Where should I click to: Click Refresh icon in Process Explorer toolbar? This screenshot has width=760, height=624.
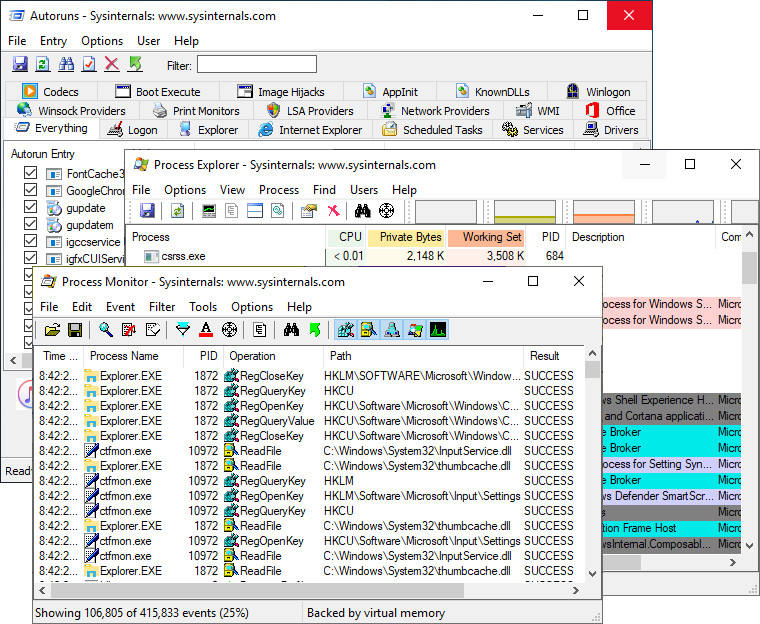coord(177,210)
